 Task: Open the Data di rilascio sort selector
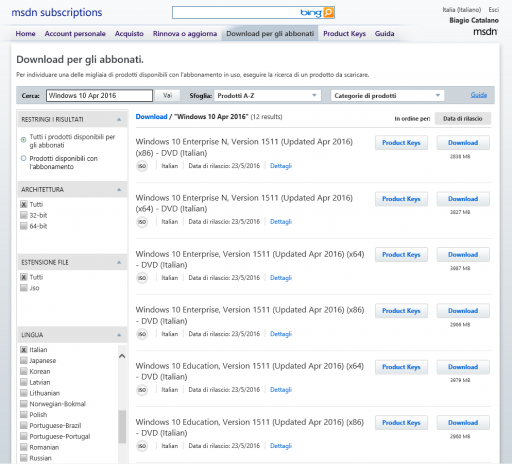click(x=463, y=119)
